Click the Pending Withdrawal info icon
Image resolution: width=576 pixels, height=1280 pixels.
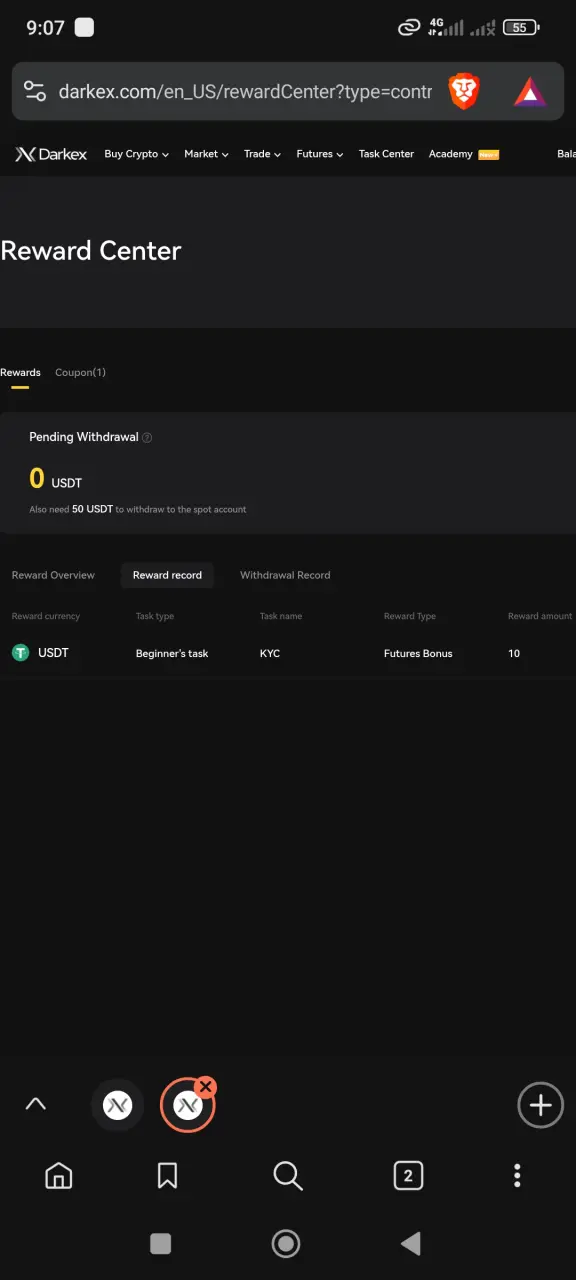click(147, 438)
